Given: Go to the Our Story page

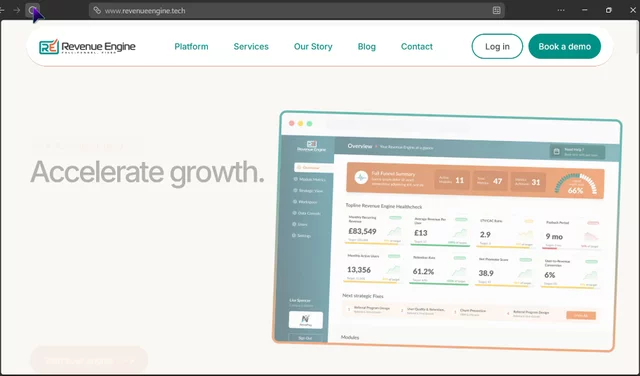Looking at the screenshot, I should pyautogui.click(x=313, y=47).
